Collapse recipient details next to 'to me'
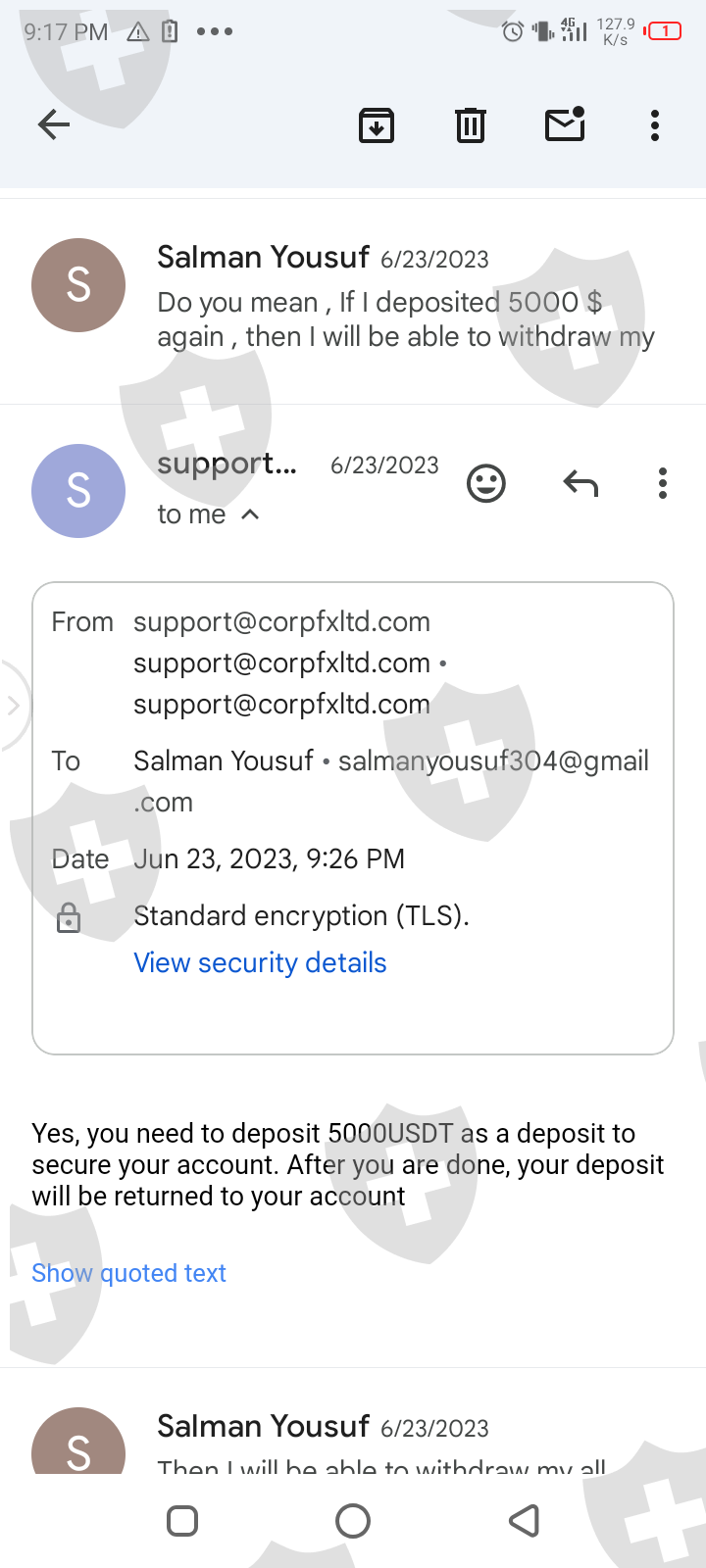The image size is (706, 1568). [250, 514]
